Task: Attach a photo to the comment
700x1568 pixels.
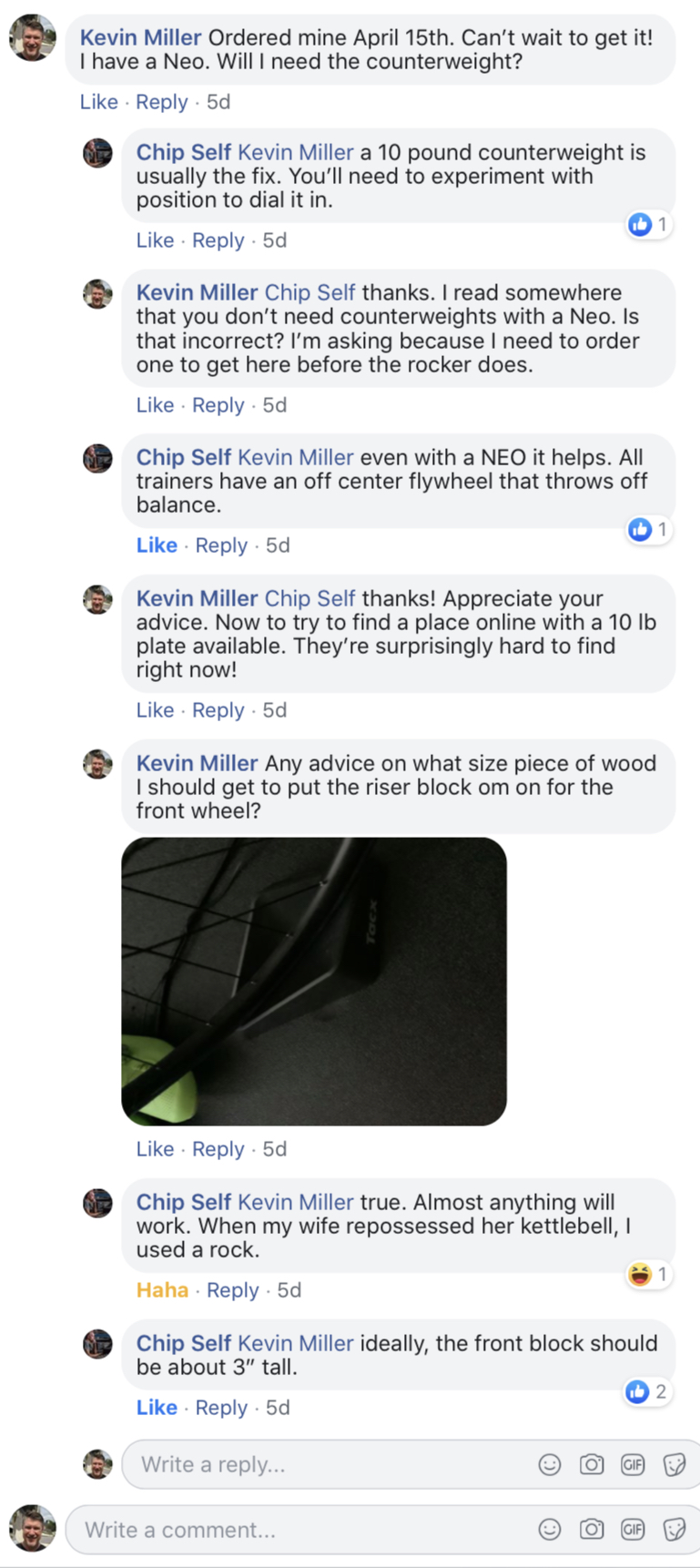Action: point(592,1529)
